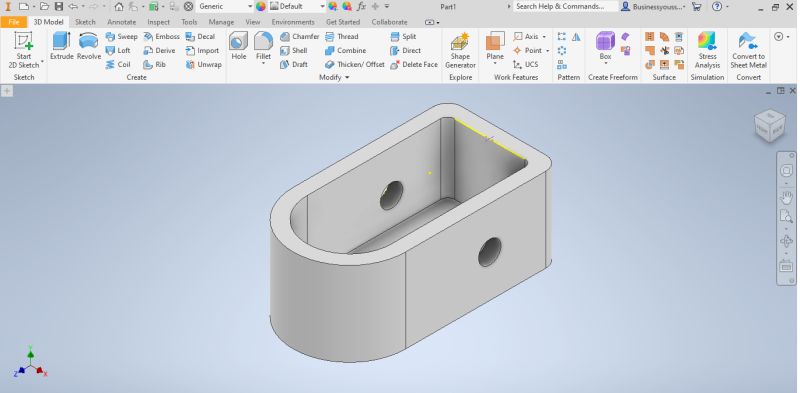Select the Fillet tool
The width and height of the screenshot is (800, 393).
coord(263,45)
